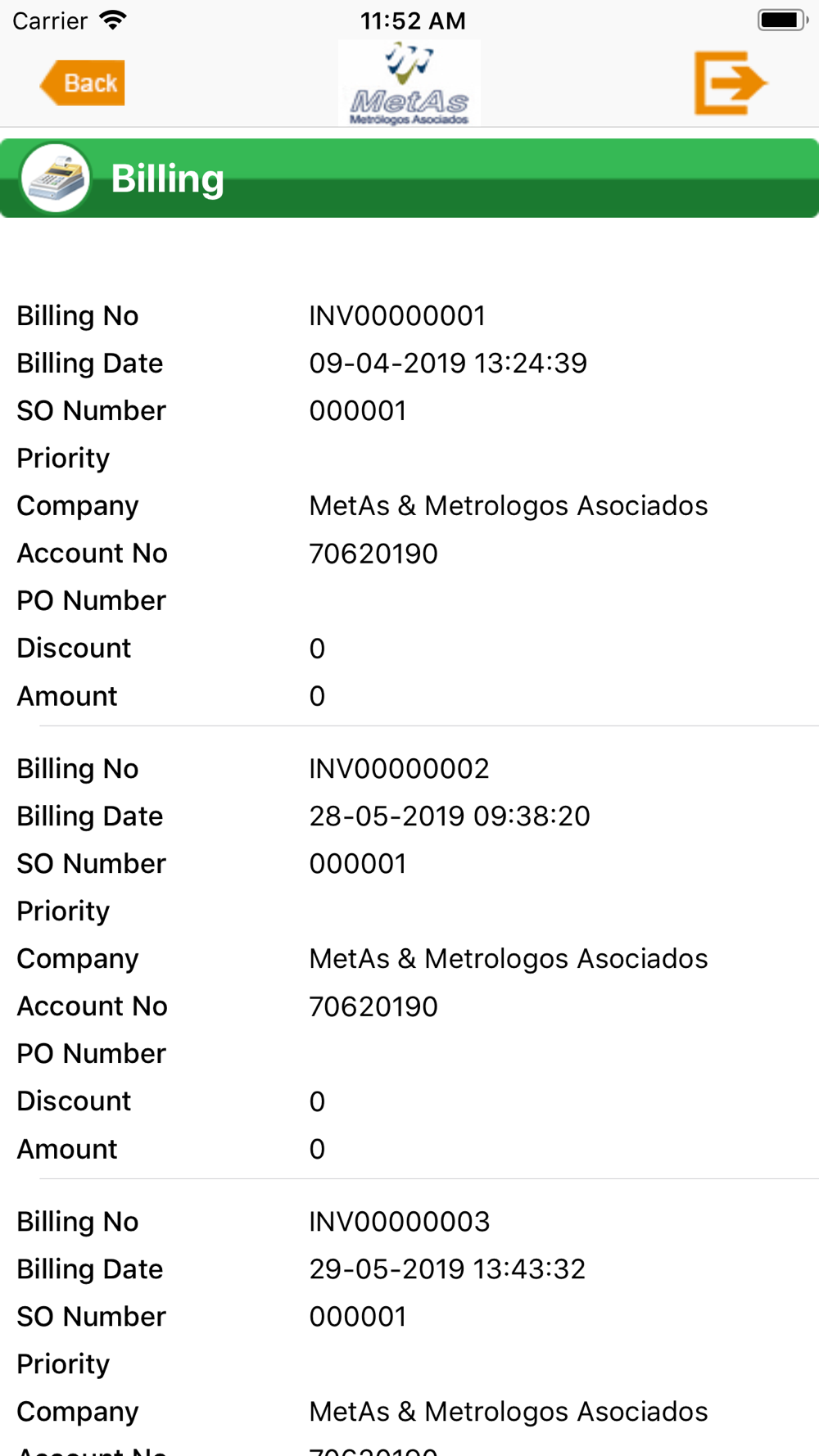The height and width of the screenshot is (1456, 819).
Task: Tap the orange logout arrow icon
Action: tap(730, 83)
